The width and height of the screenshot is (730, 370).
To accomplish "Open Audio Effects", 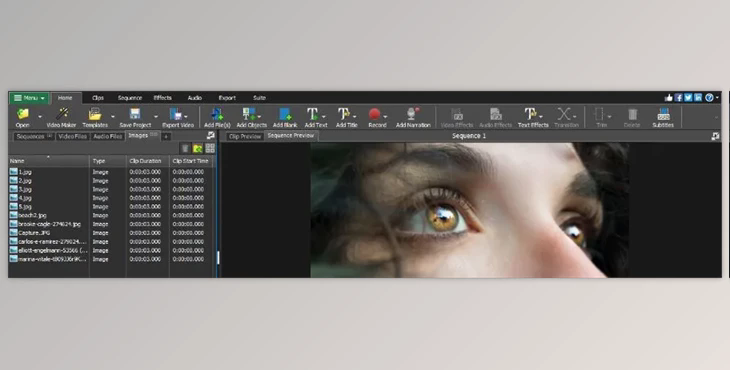I will [x=495, y=117].
